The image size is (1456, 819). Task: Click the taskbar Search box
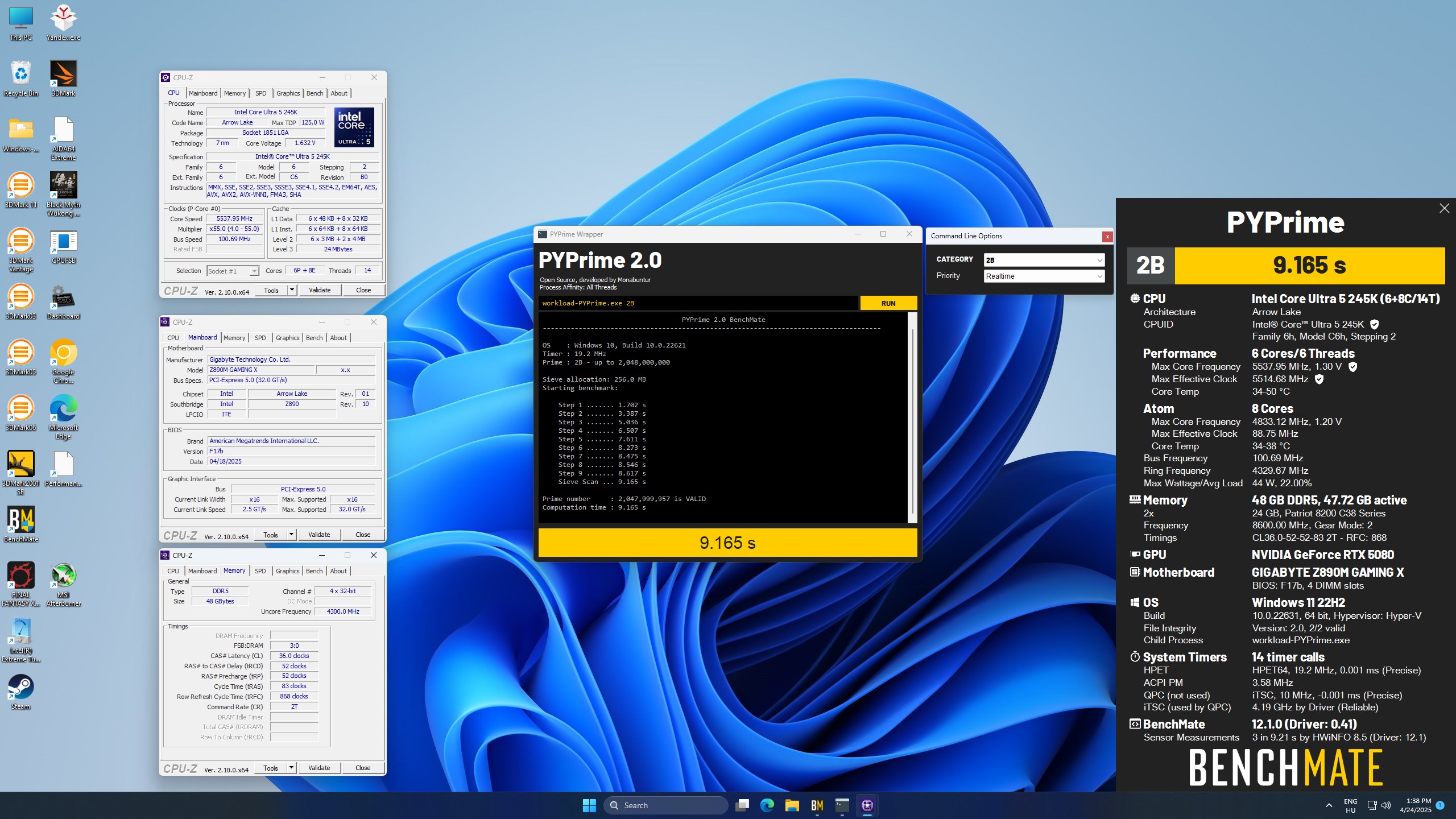pos(667,805)
